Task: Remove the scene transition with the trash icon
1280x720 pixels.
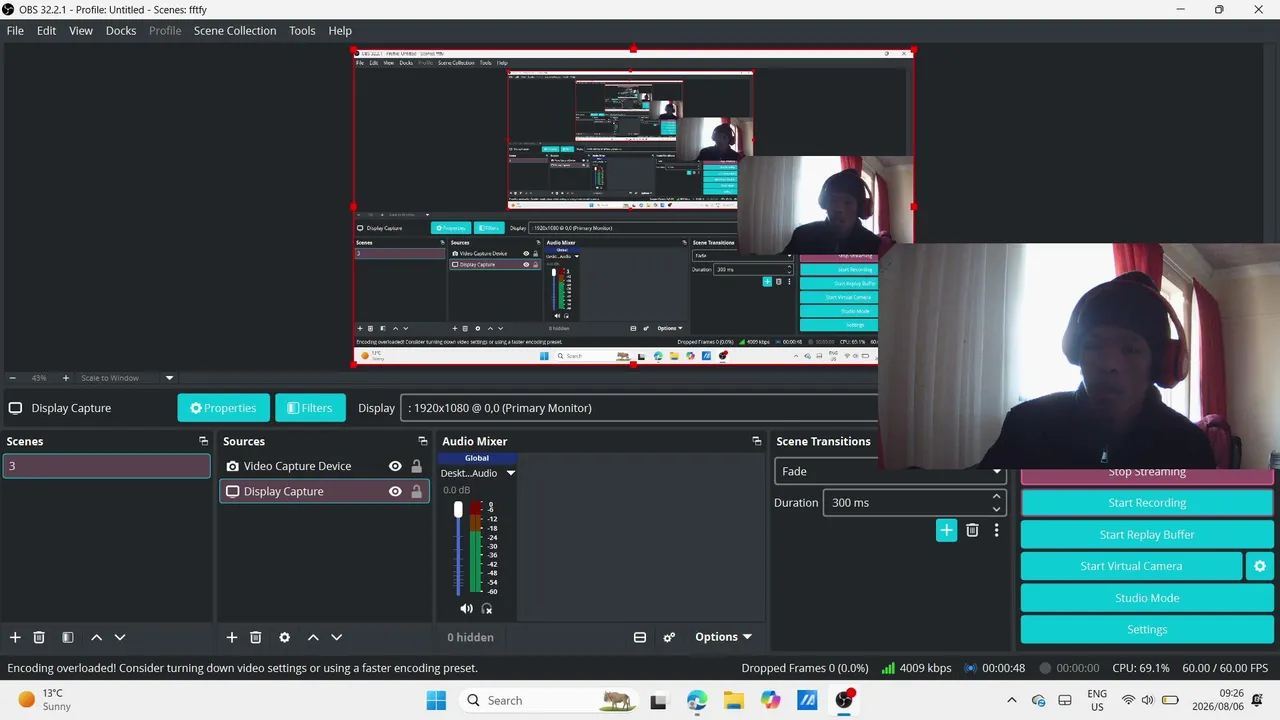Action: 972,530
